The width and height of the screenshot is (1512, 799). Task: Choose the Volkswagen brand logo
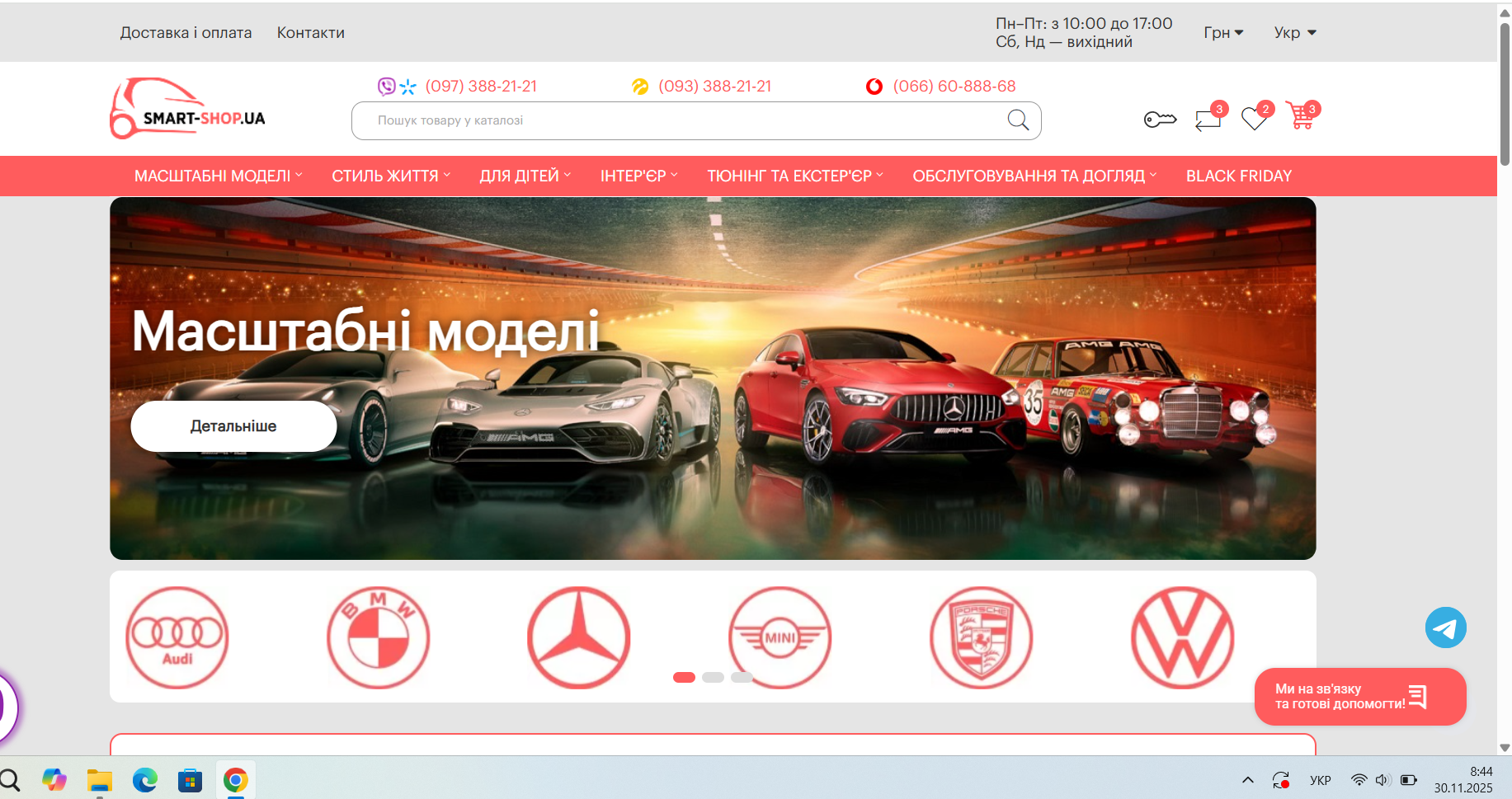[x=1182, y=637]
